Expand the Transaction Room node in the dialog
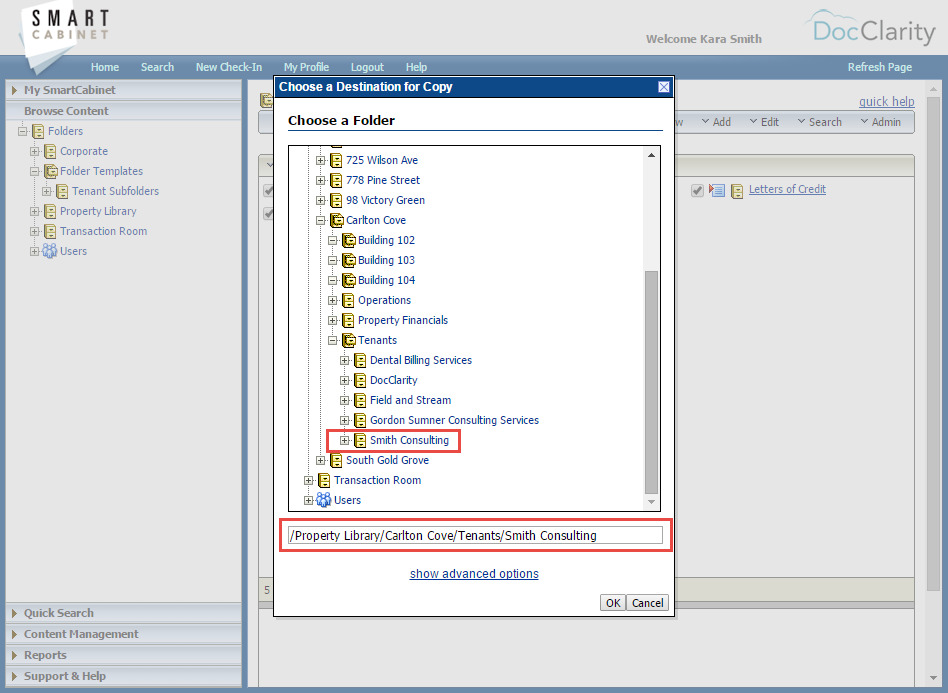This screenshot has height=693, width=948. [x=309, y=480]
